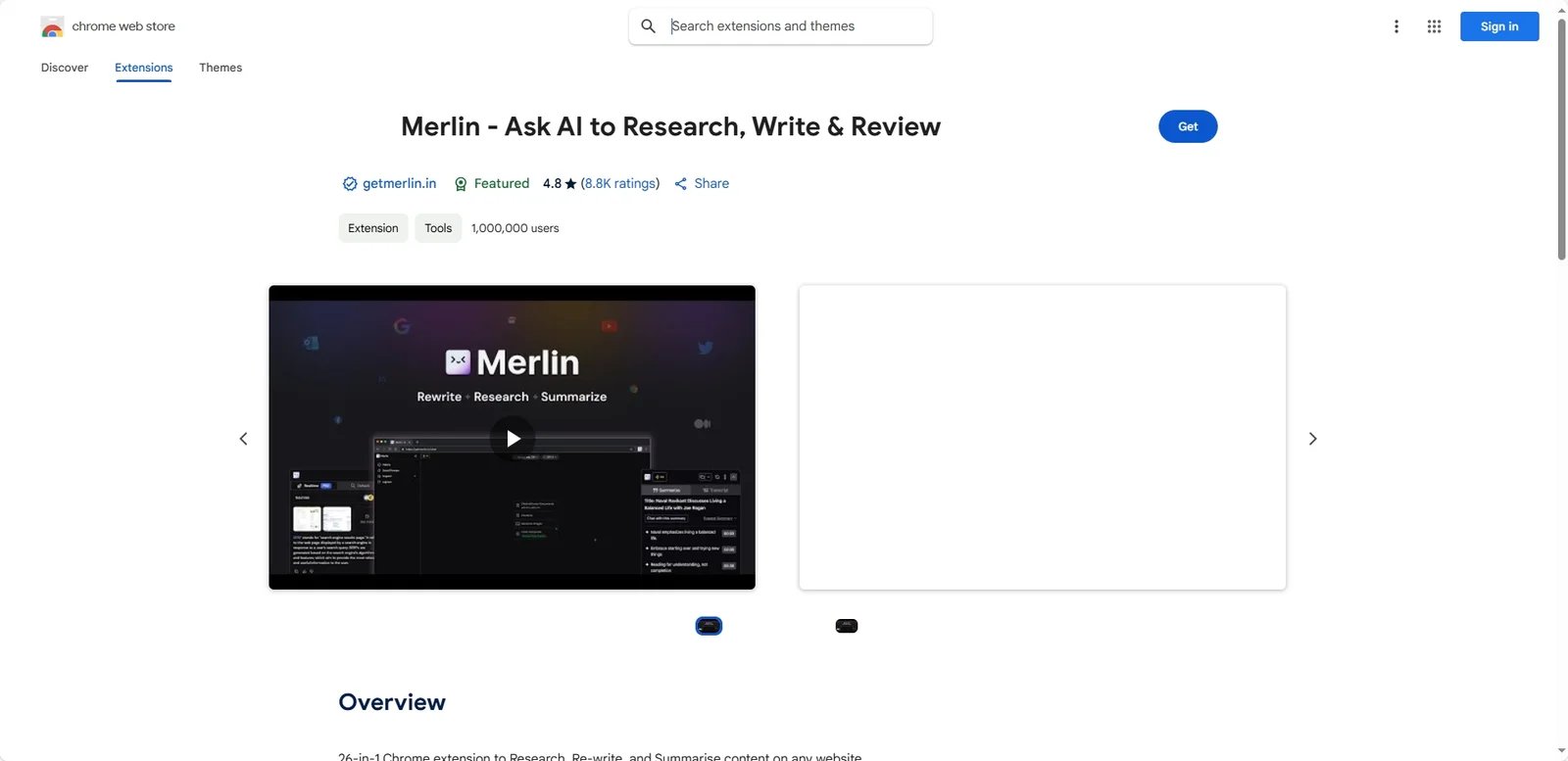Click the chrome web store title text
This screenshot has width=1568, height=761.
123,26
